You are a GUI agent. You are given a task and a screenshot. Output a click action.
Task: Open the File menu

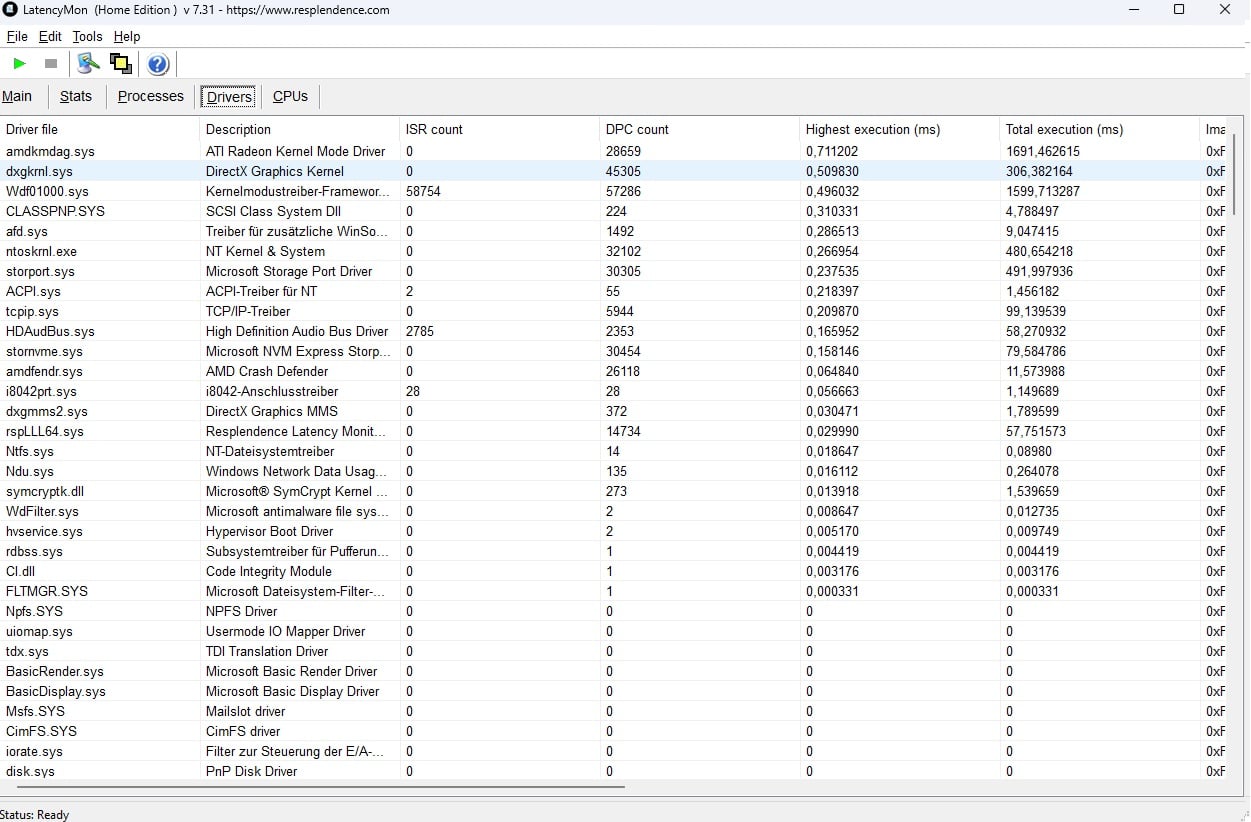(x=17, y=36)
